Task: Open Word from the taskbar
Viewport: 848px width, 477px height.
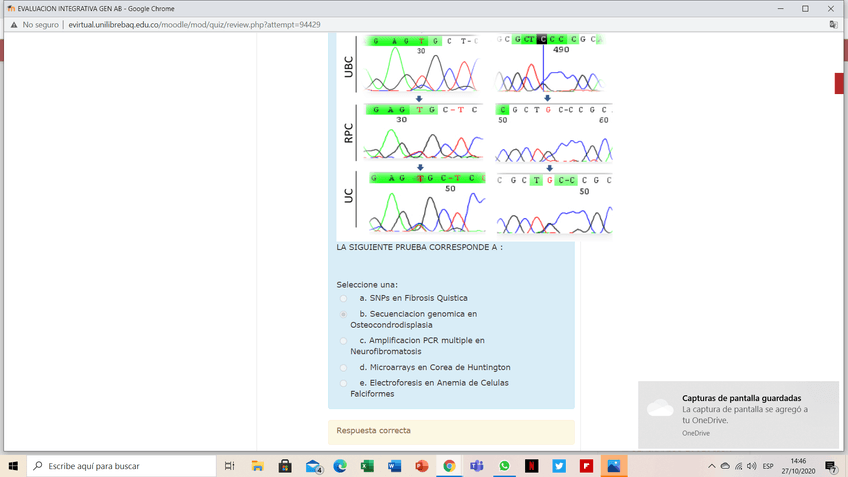Action: point(394,466)
